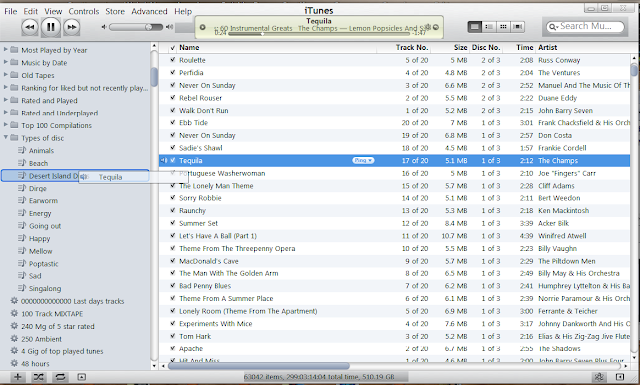The width and height of the screenshot is (640, 385).
Task: Click the Ping button on Tequila row
Action: [x=363, y=160]
